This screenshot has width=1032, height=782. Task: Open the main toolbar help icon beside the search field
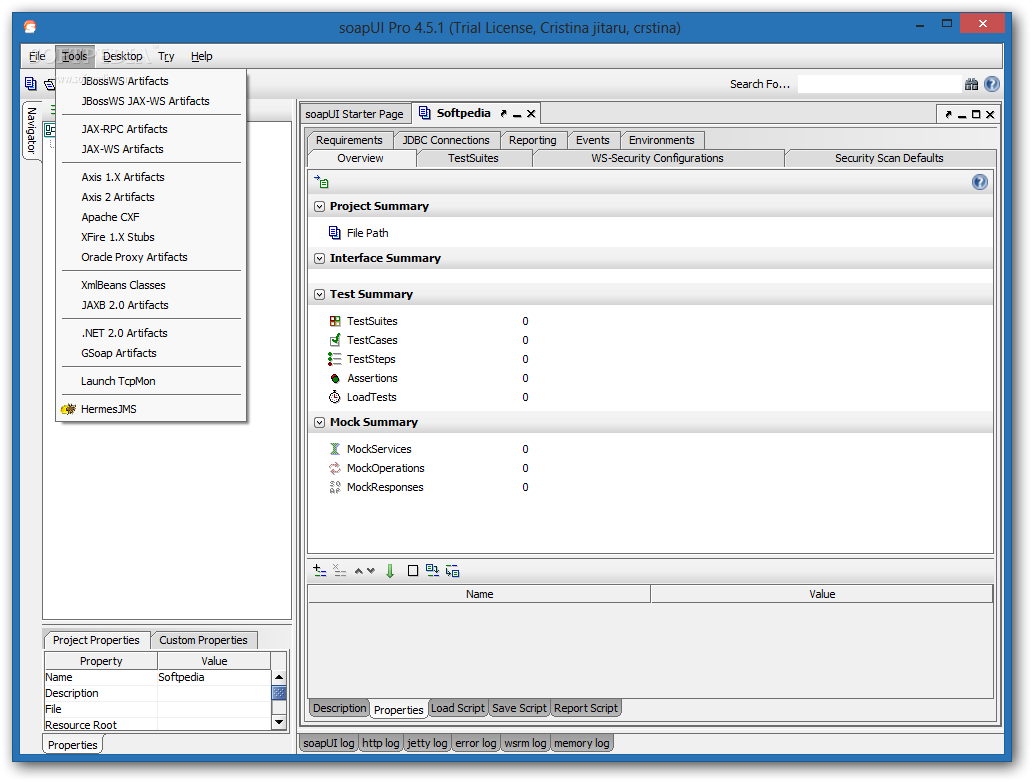click(992, 84)
